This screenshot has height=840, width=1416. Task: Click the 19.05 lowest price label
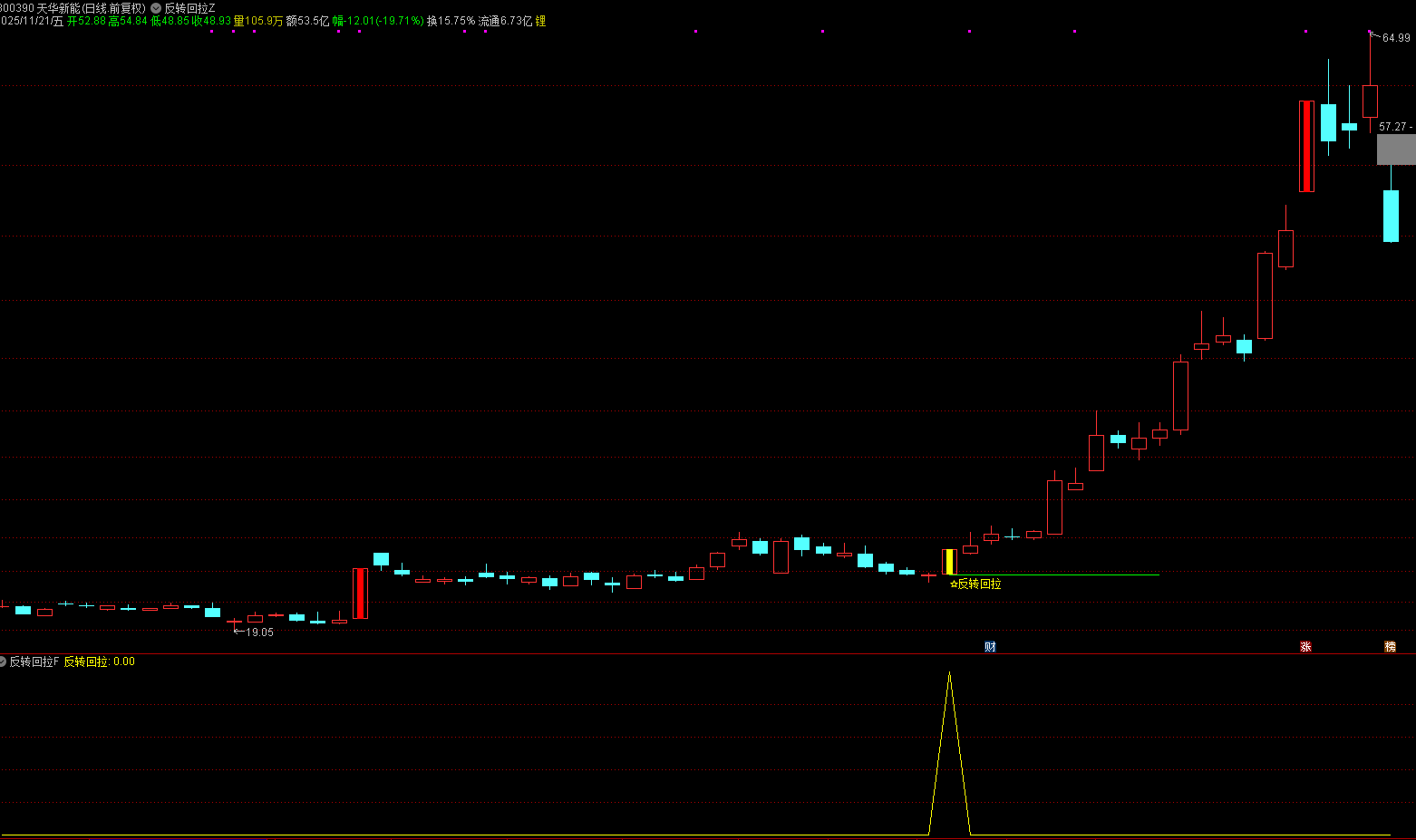(259, 632)
